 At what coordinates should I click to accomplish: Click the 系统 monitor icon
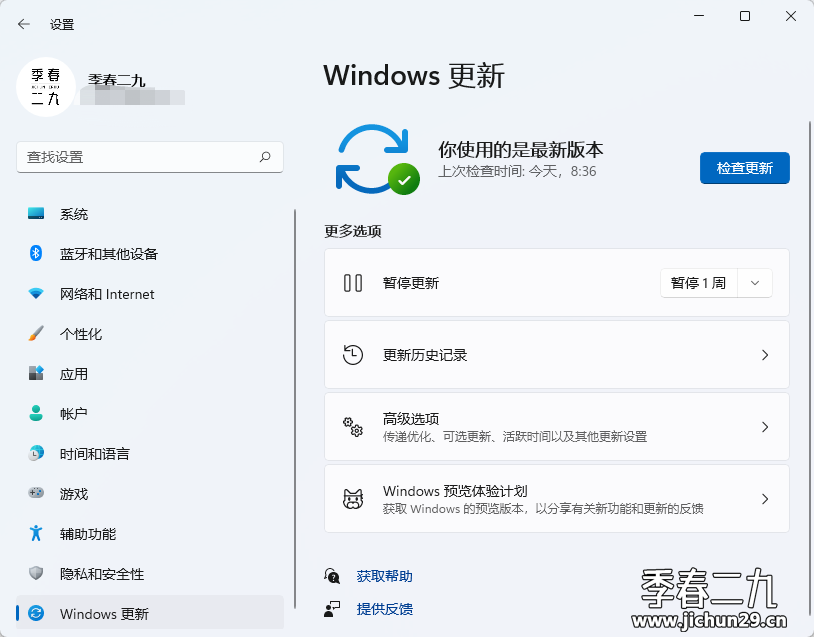pos(36,213)
